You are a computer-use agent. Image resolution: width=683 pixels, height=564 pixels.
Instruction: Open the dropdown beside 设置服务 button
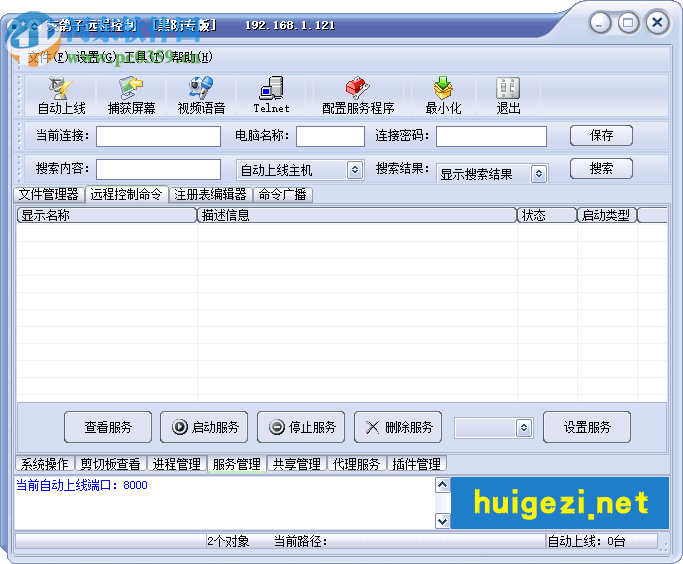point(524,428)
